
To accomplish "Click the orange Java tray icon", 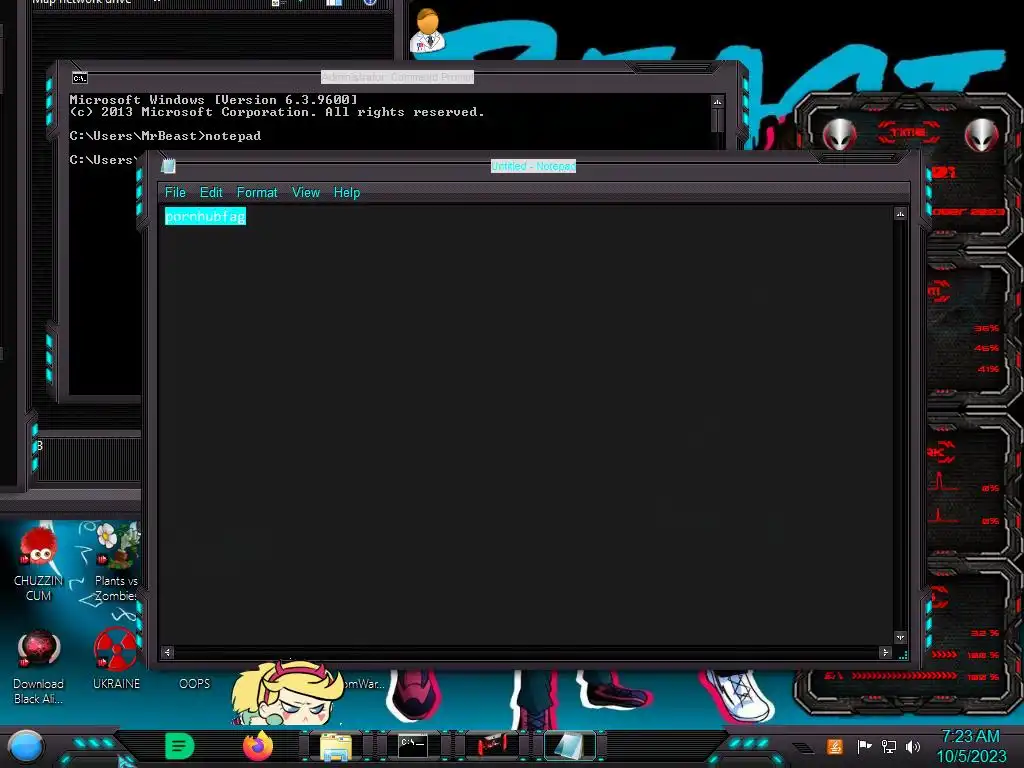I will point(835,746).
